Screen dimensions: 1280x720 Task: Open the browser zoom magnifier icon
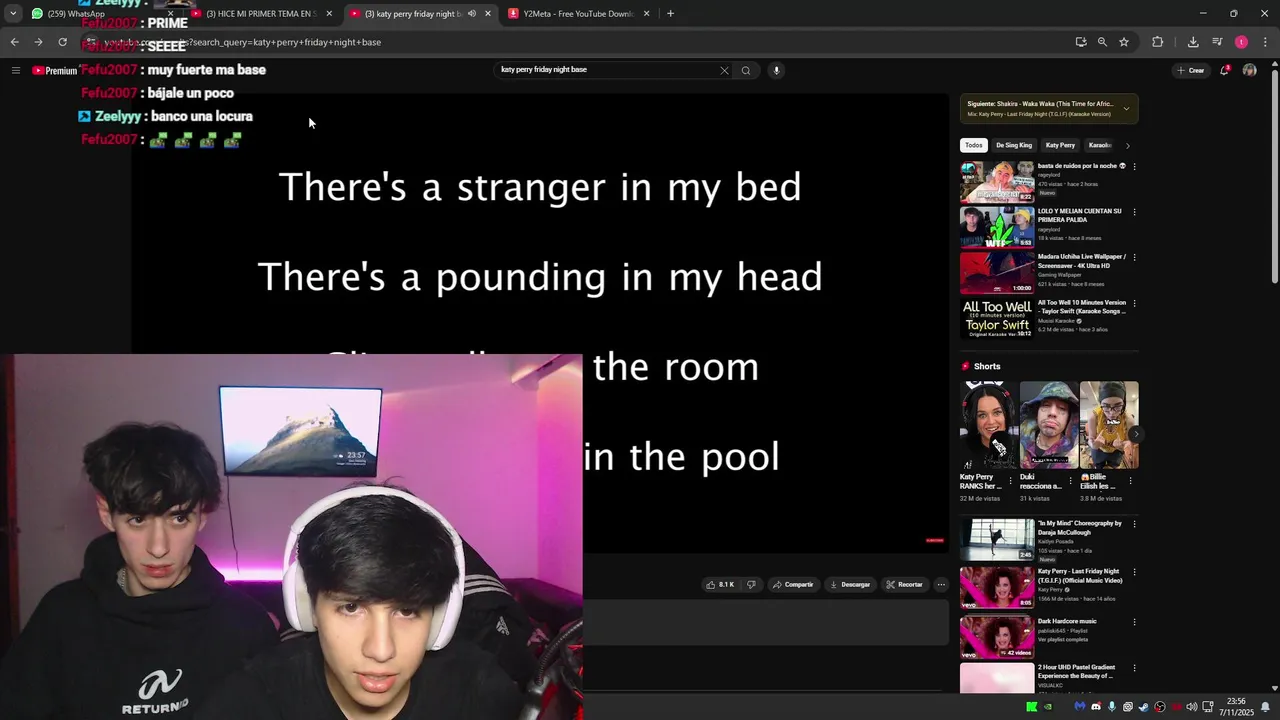click(x=1102, y=42)
